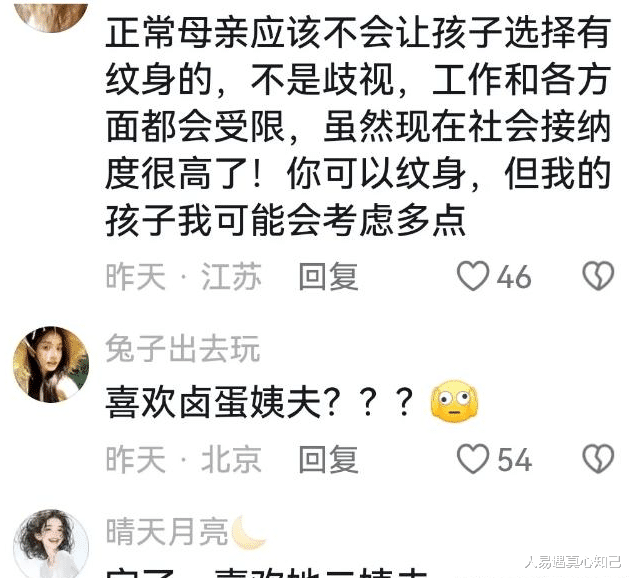Tap 昨天 · 北京 timestamp text
The height and width of the screenshot is (578, 629).
point(184,459)
